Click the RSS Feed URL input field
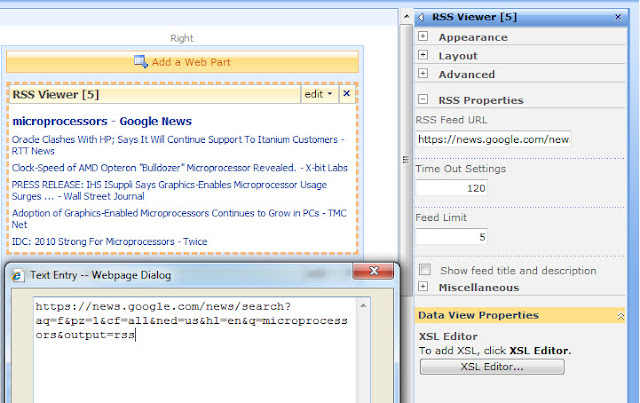The image size is (640, 403). pyautogui.click(x=493, y=139)
